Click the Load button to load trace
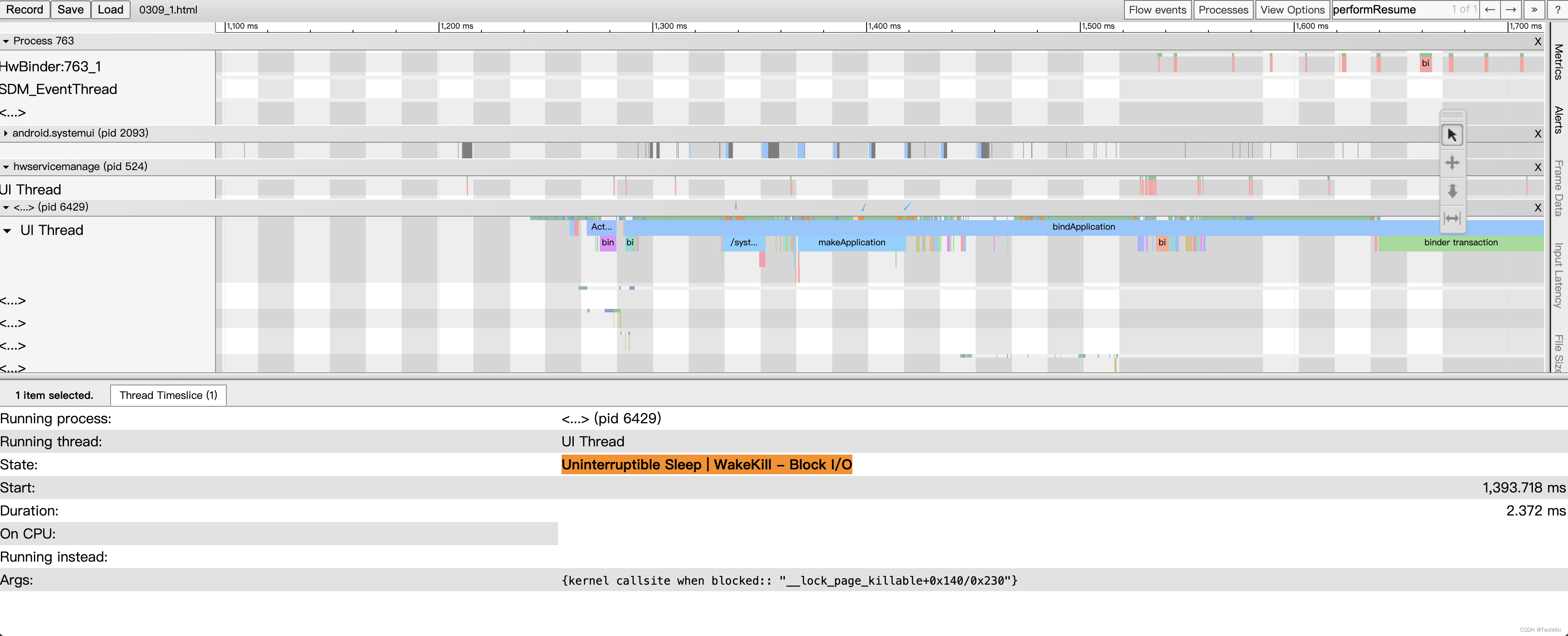The height and width of the screenshot is (636, 1568). point(108,10)
